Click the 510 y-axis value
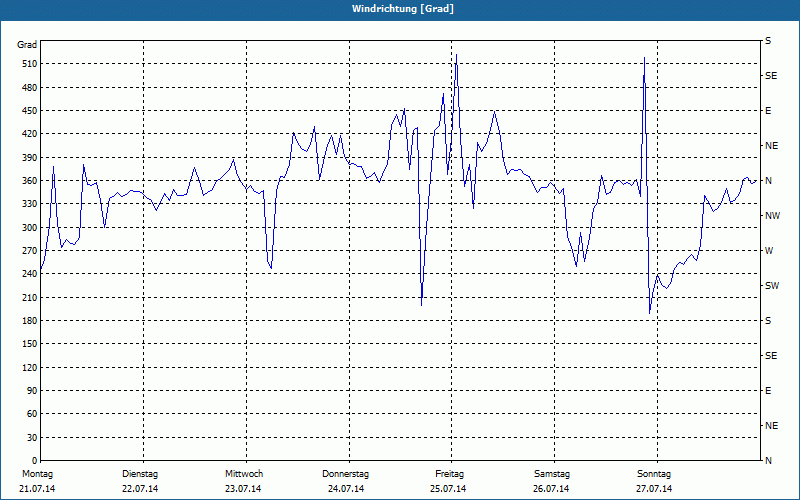The width and height of the screenshot is (800, 500). (x=30, y=64)
